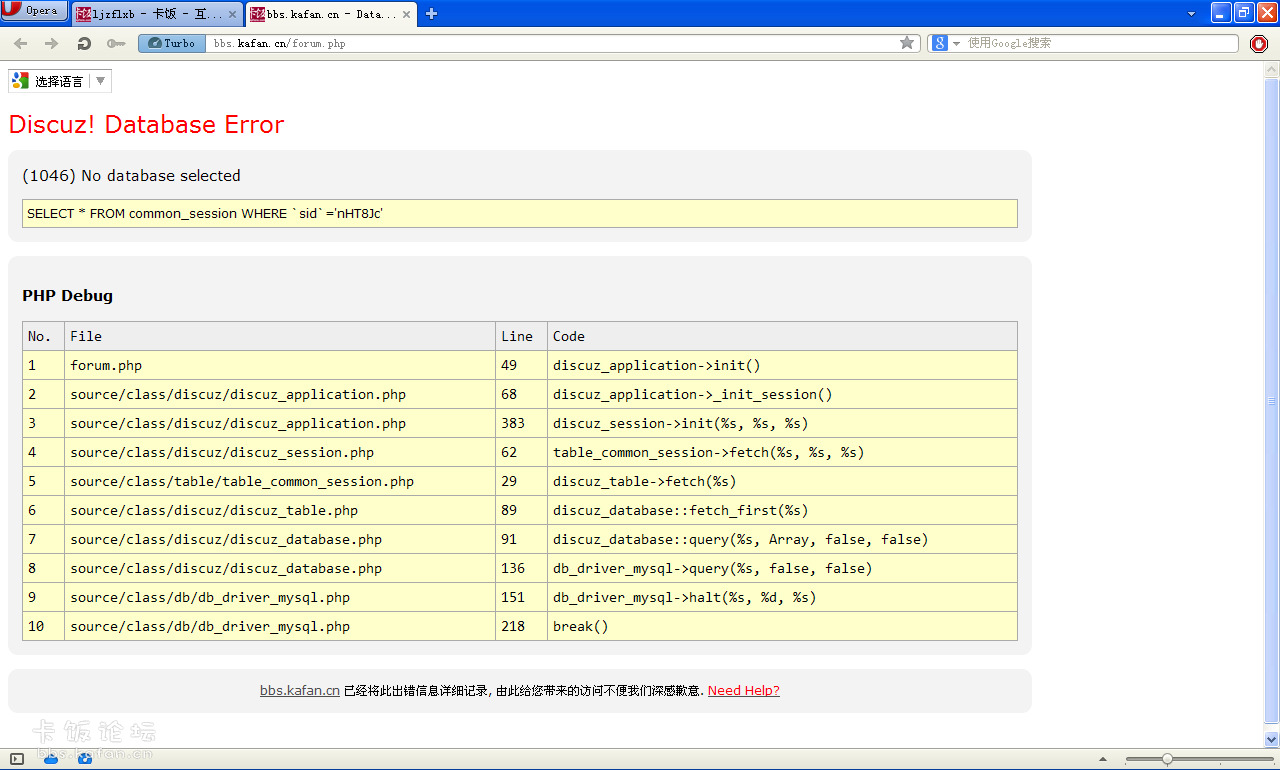This screenshot has width=1280, height=770.
Task: Bookmark the page with the star icon
Action: [x=907, y=43]
